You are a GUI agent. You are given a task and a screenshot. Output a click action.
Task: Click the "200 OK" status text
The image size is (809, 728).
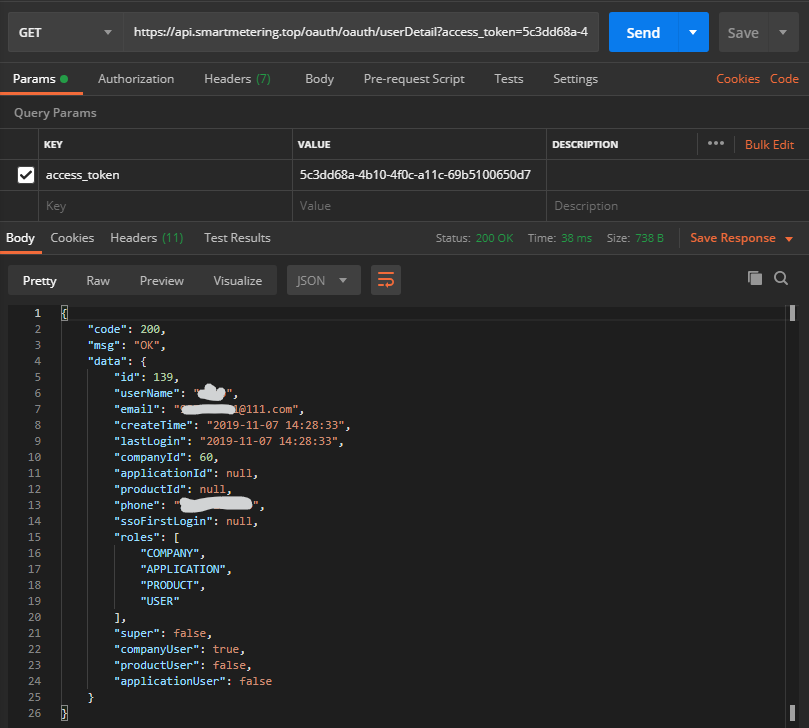point(494,238)
